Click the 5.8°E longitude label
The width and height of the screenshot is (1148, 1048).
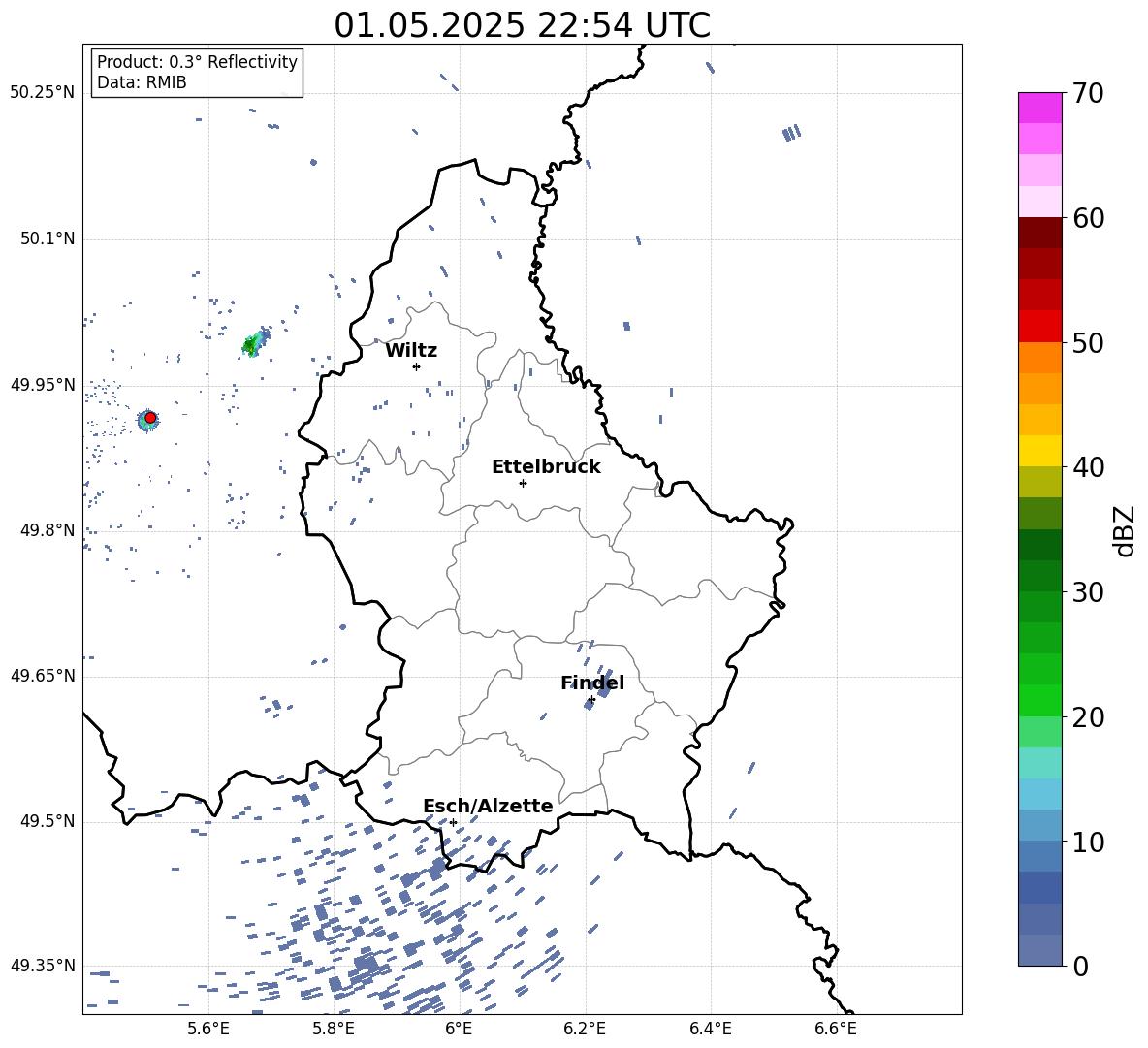[x=334, y=1029]
